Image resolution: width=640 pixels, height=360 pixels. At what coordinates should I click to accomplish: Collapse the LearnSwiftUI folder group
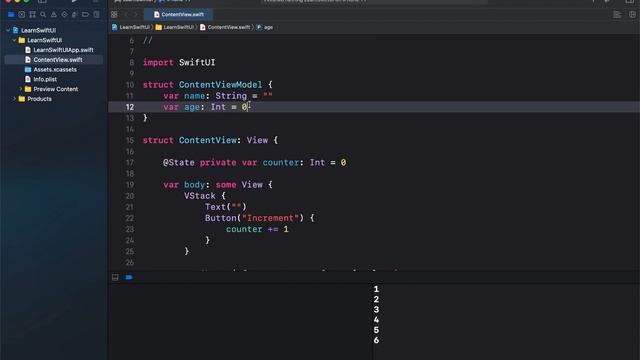click(x=14, y=40)
